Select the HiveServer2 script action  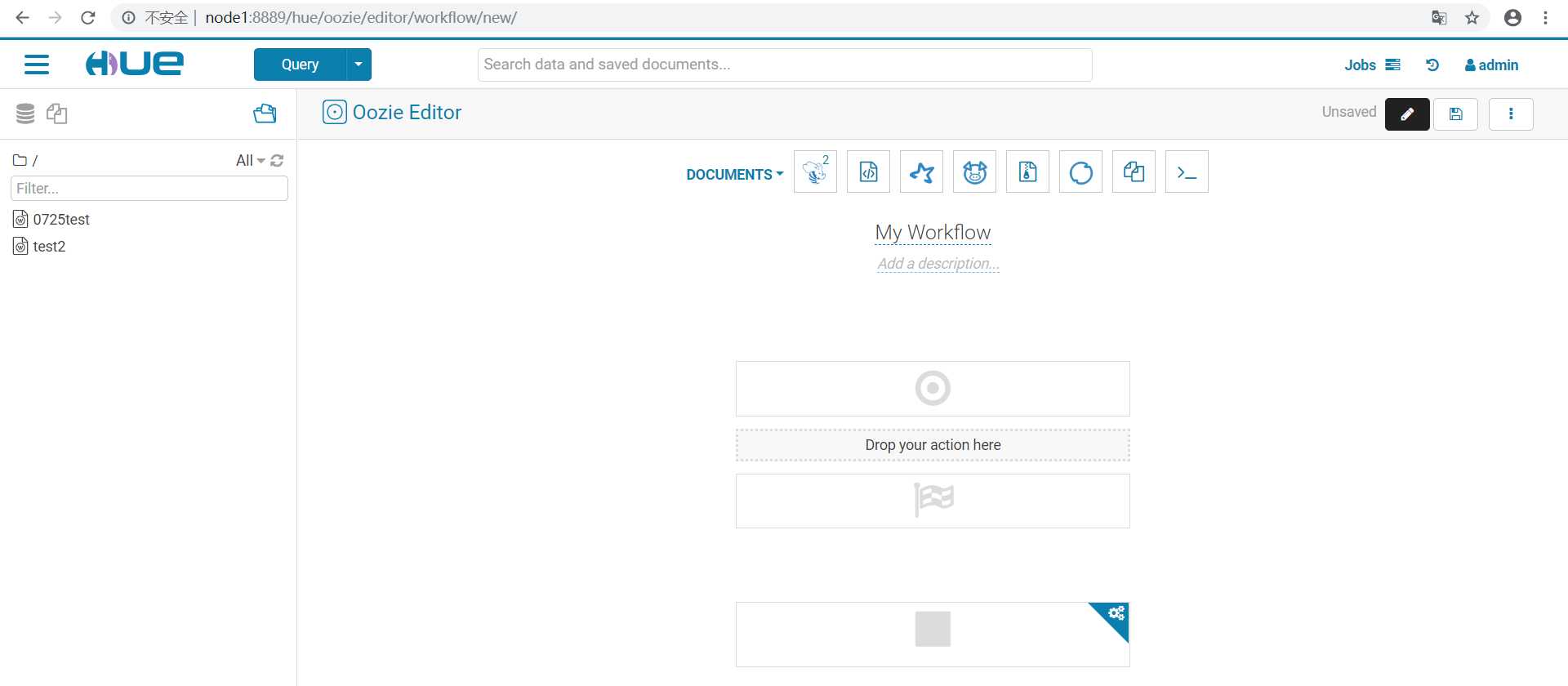[815, 171]
